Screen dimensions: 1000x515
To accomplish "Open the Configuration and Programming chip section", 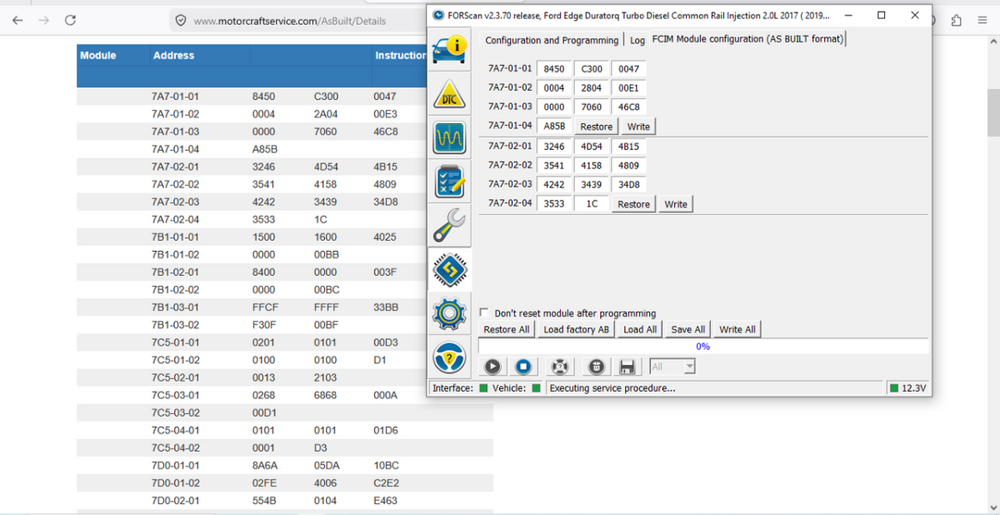I will [x=450, y=270].
